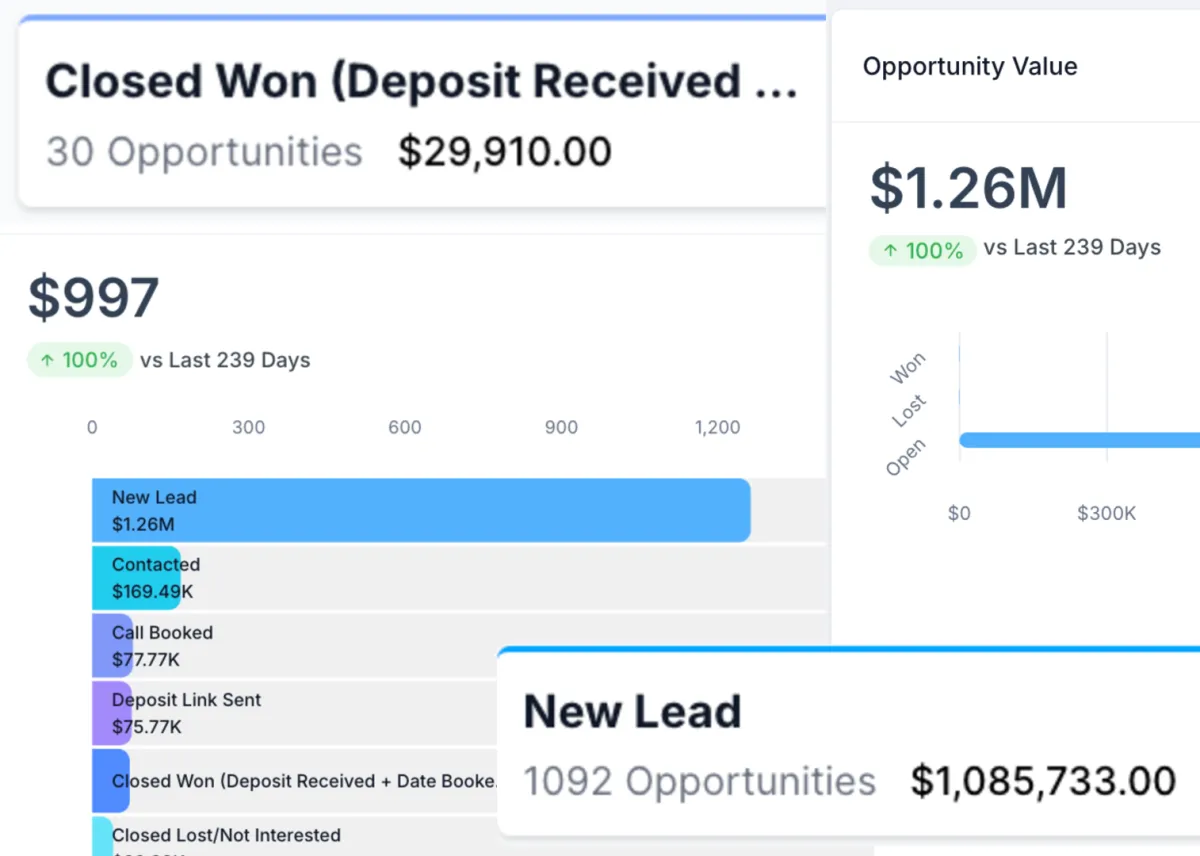1200x856 pixels.
Task: Click the green 100% badge under $997
Action: pyautogui.click(x=80, y=360)
